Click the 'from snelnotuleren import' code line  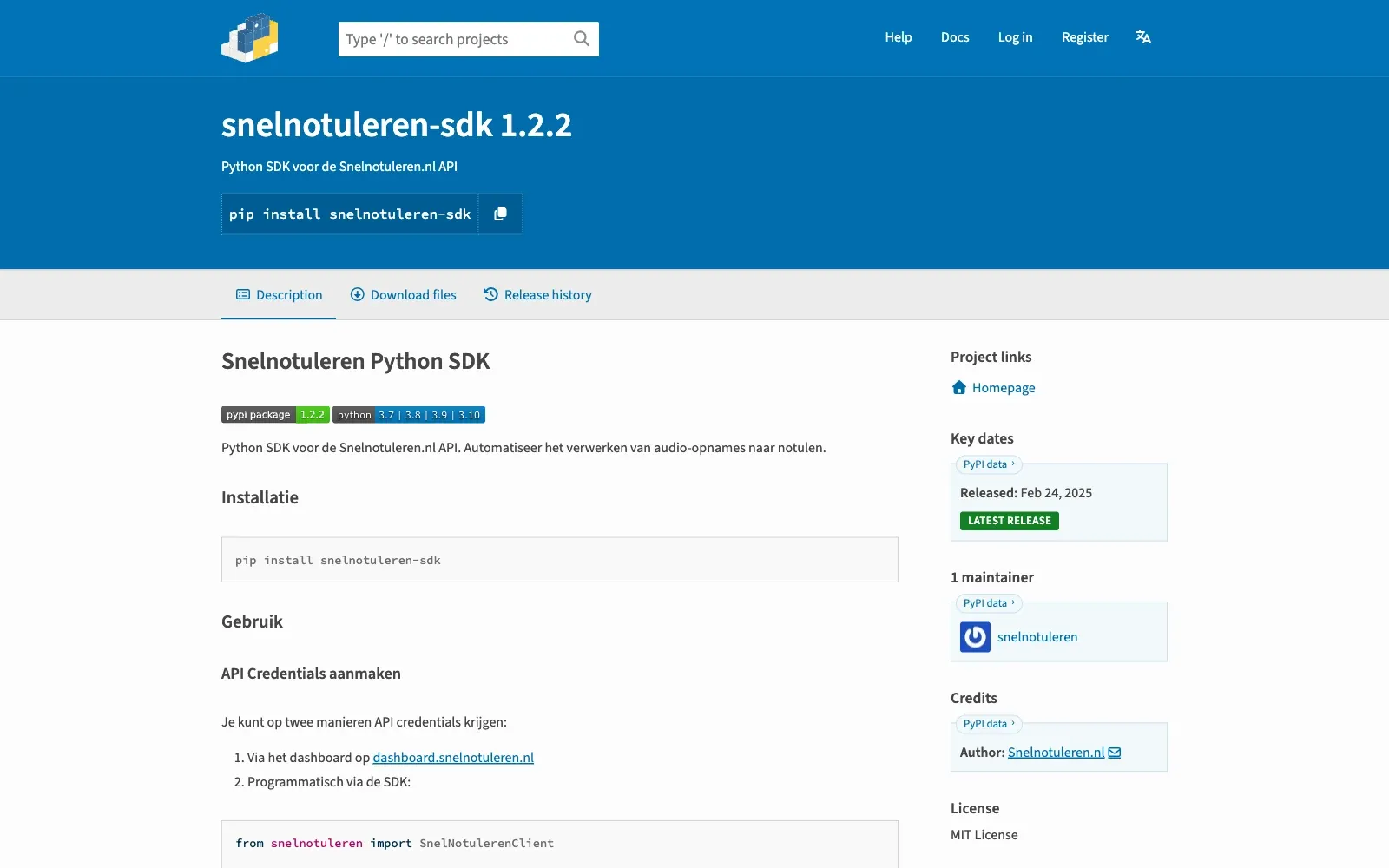tap(395, 844)
